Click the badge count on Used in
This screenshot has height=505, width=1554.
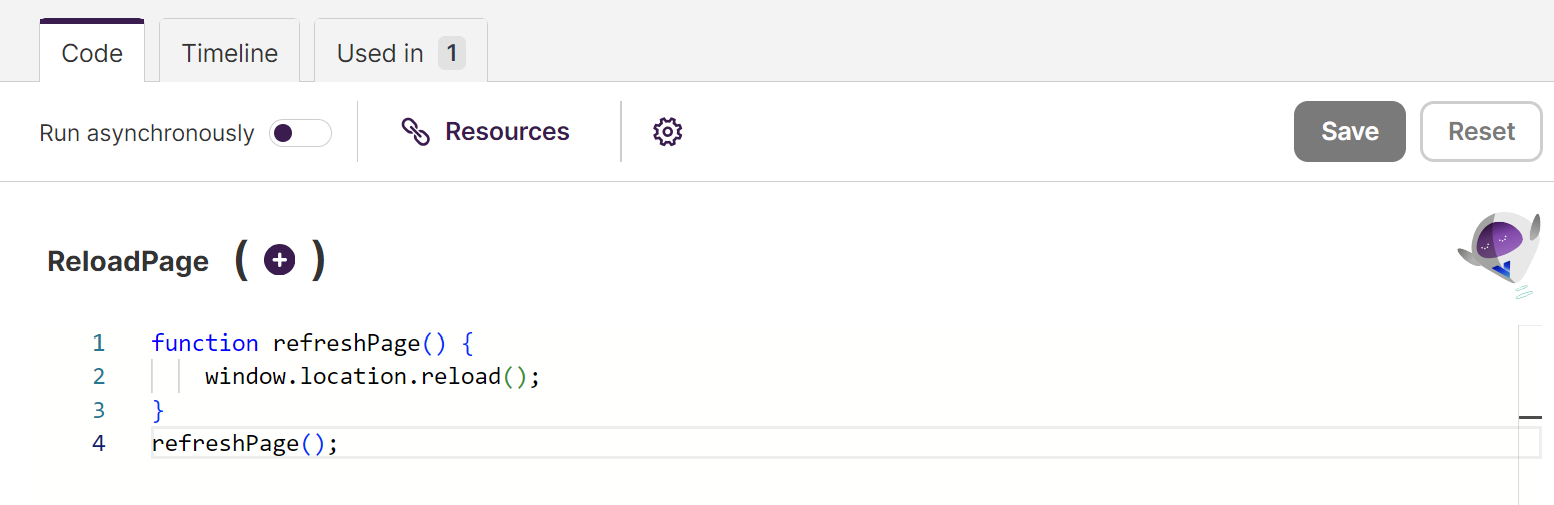click(x=451, y=53)
